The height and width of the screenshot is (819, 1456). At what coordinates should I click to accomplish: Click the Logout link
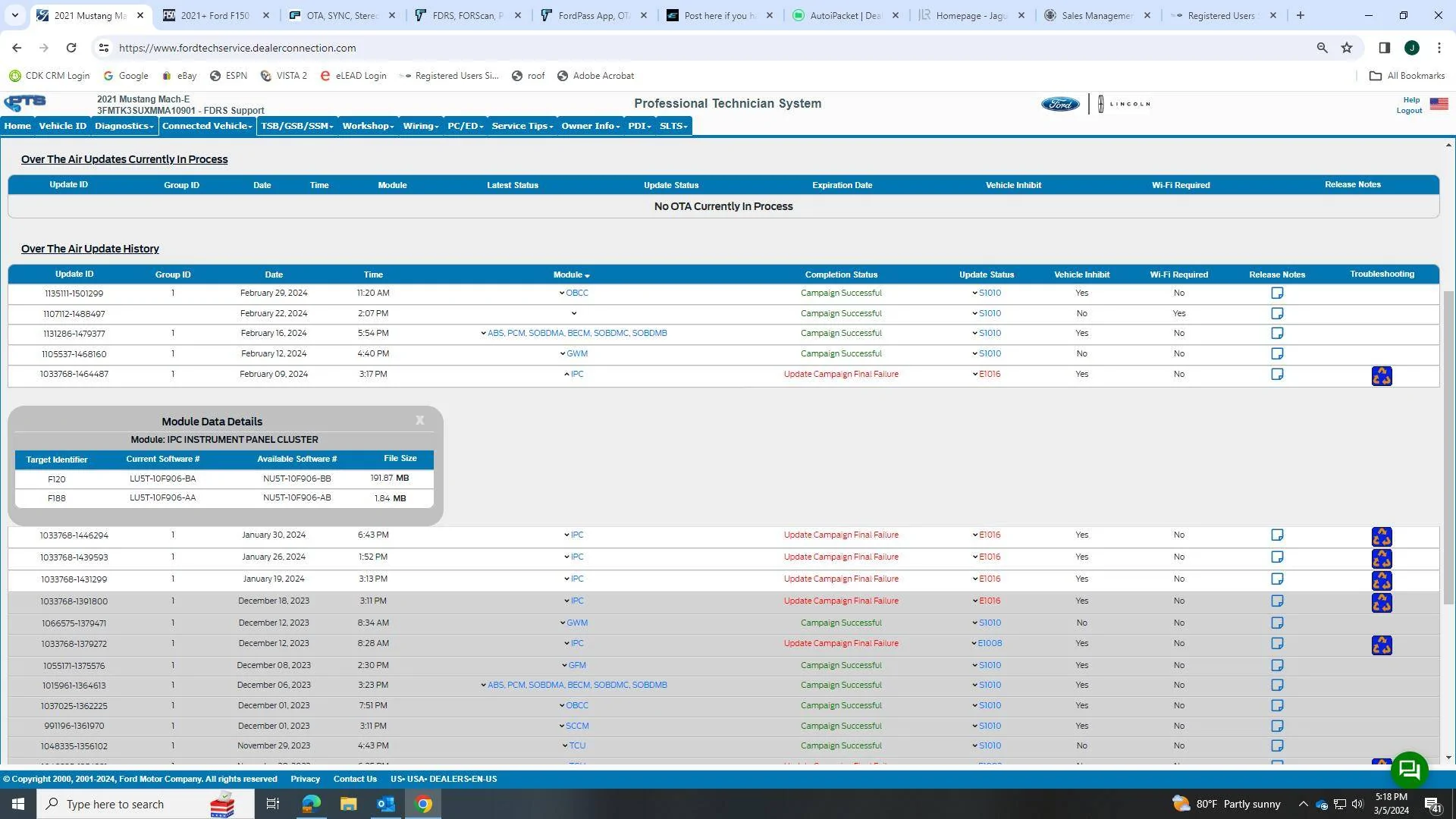(x=1409, y=111)
